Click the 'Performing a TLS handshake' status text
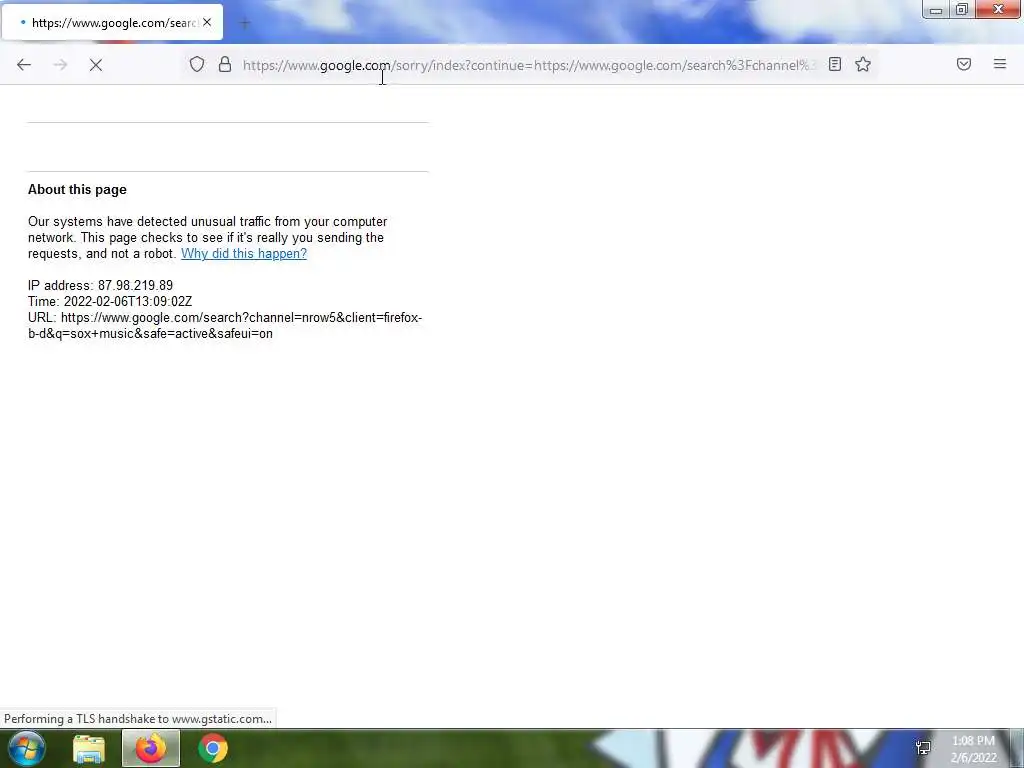The image size is (1024, 768). [138, 718]
